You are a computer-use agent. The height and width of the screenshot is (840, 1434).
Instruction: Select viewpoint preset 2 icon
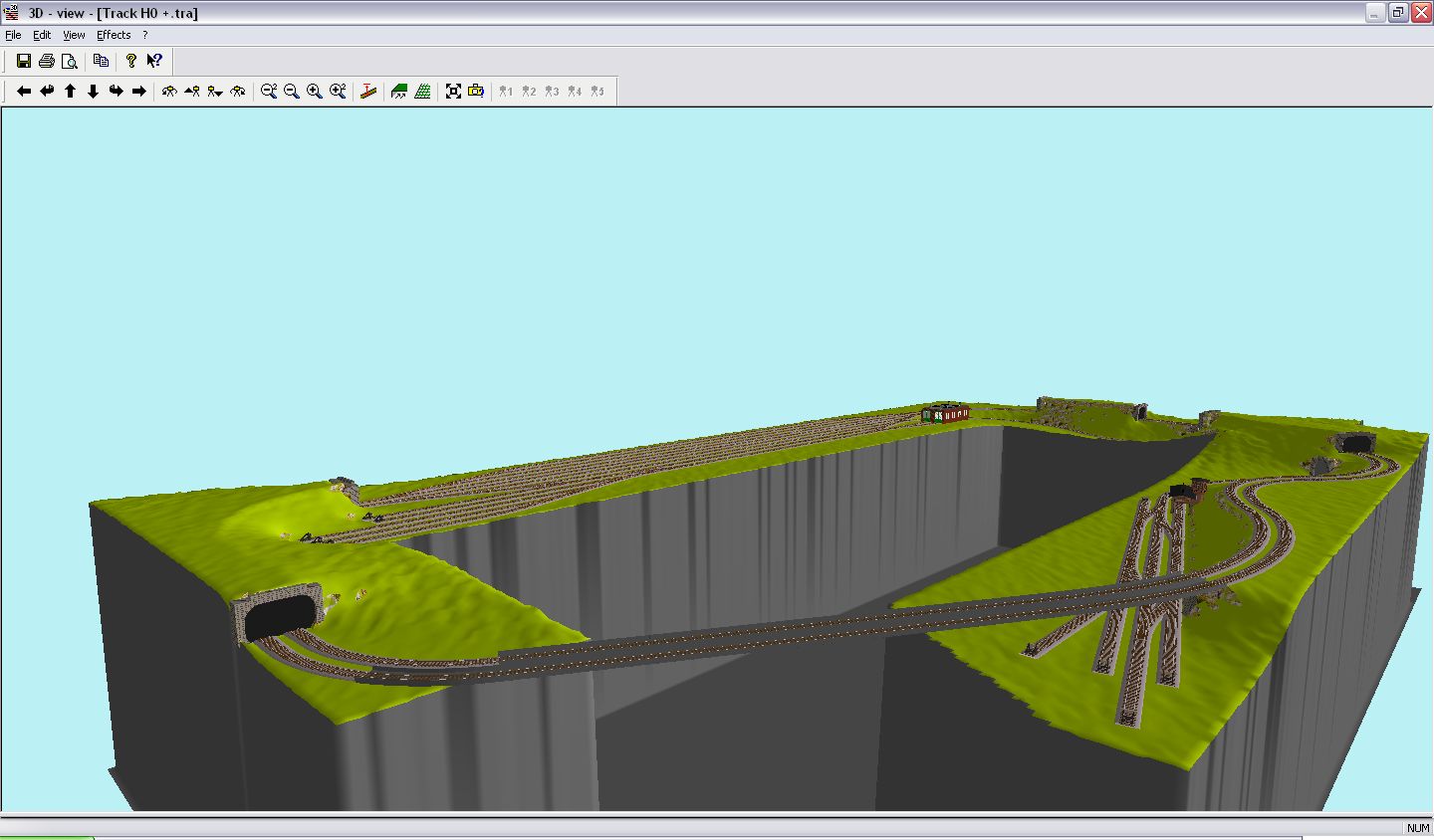pos(529,92)
